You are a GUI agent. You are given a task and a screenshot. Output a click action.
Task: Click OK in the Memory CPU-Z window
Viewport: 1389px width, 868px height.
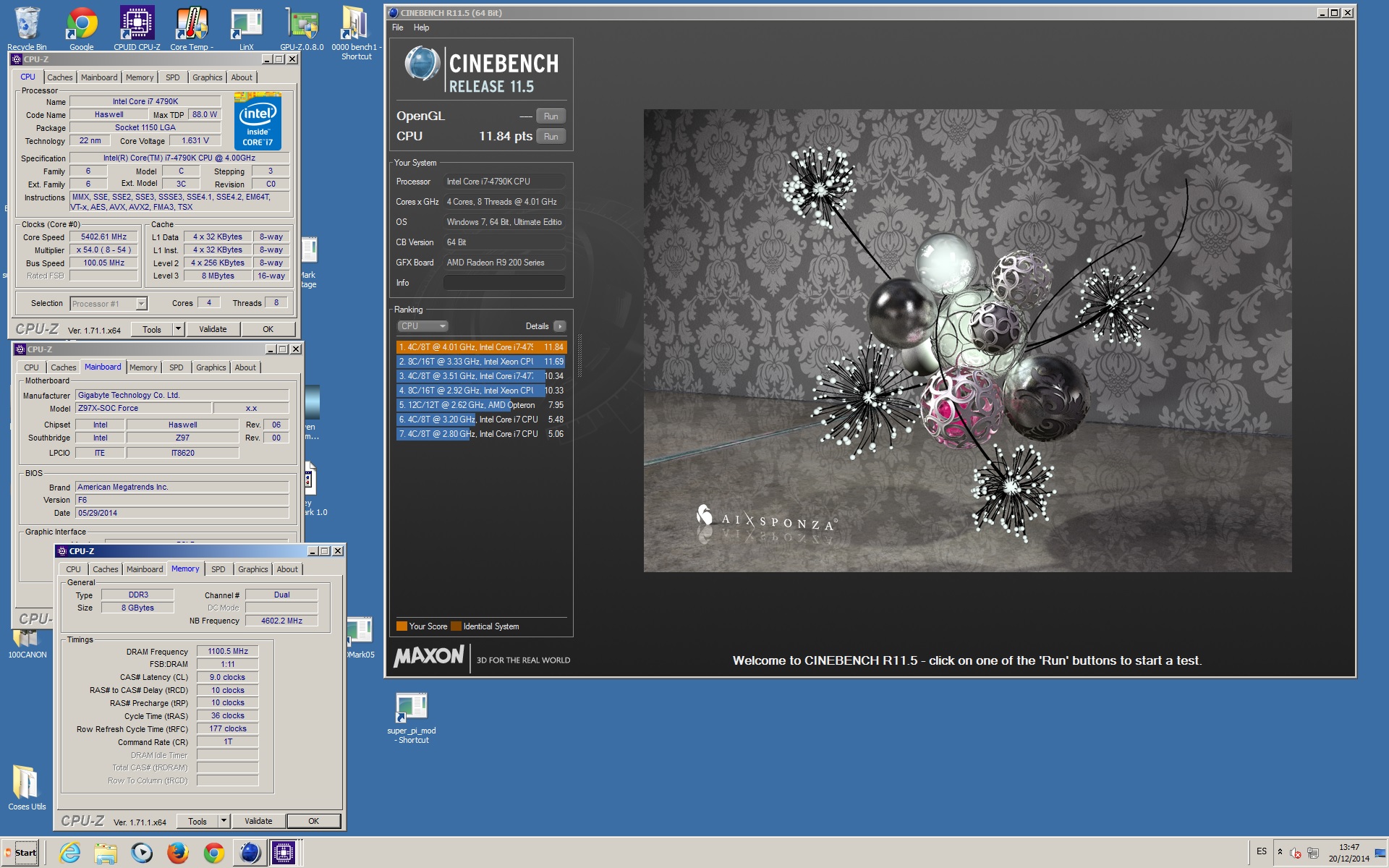tap(313, 821)
